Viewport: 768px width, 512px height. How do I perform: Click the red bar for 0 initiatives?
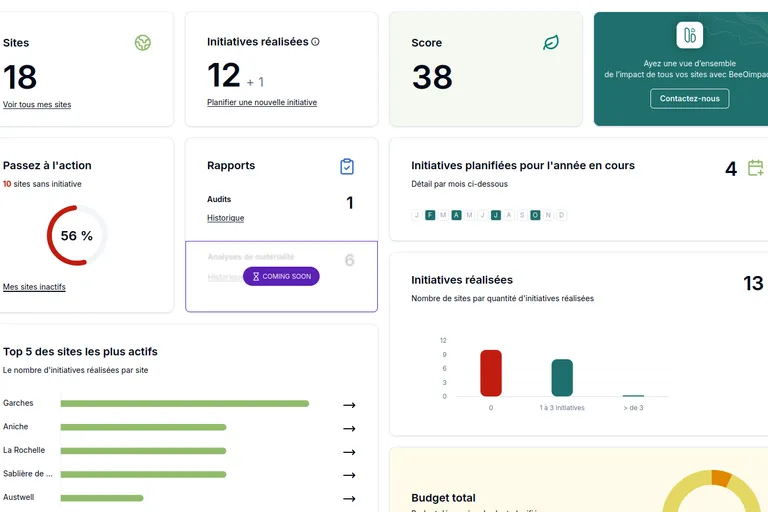[x=491, y=373]
